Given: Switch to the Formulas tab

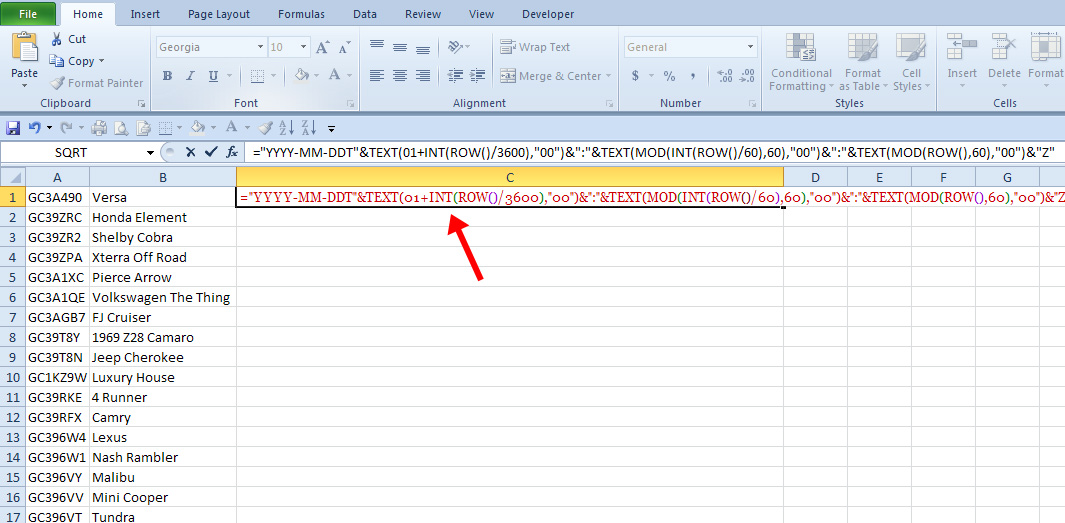Looking at the screenshot, I should pos(302,14).
